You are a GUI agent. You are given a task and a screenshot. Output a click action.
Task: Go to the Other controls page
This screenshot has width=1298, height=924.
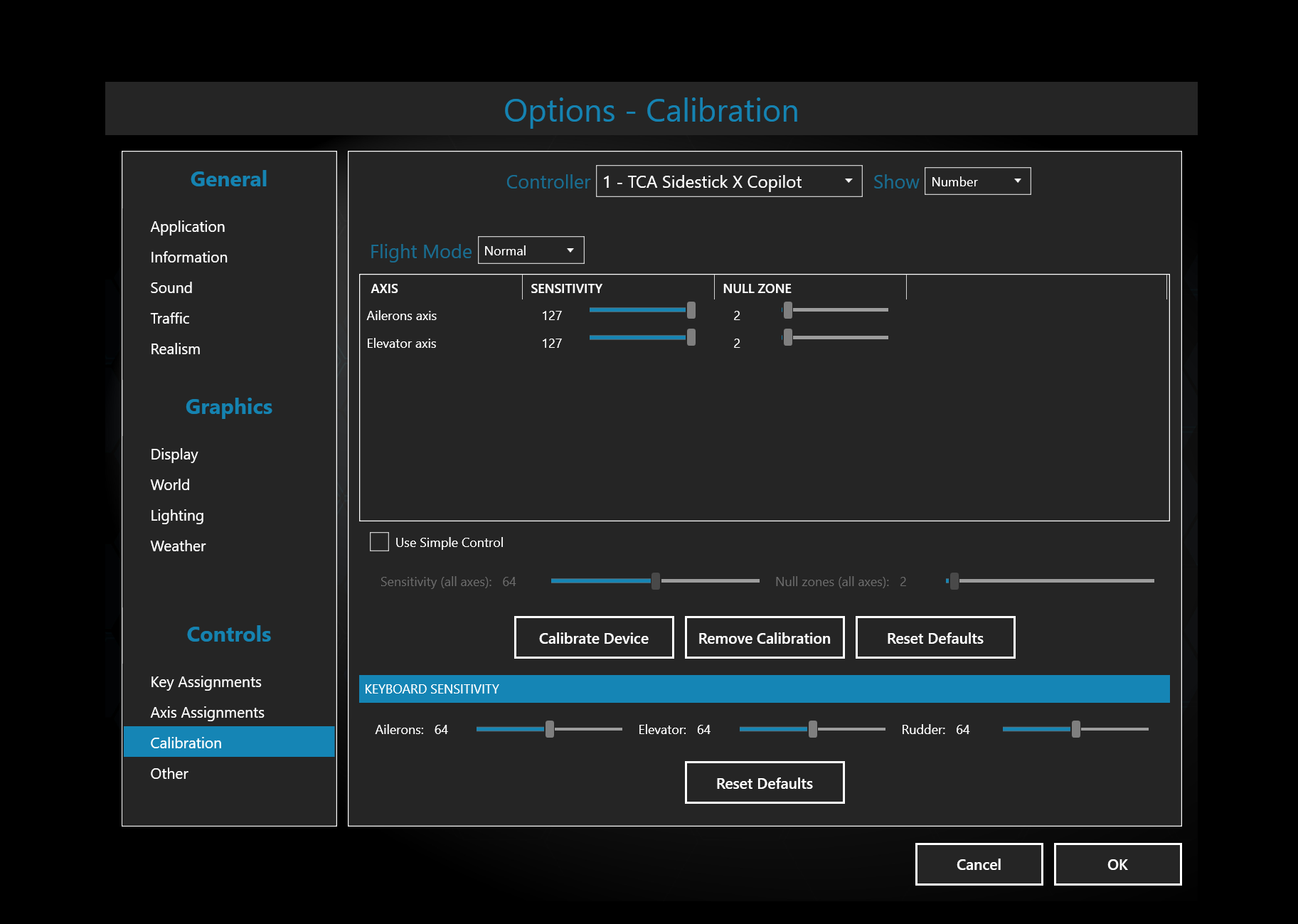(x=169, y=773)
